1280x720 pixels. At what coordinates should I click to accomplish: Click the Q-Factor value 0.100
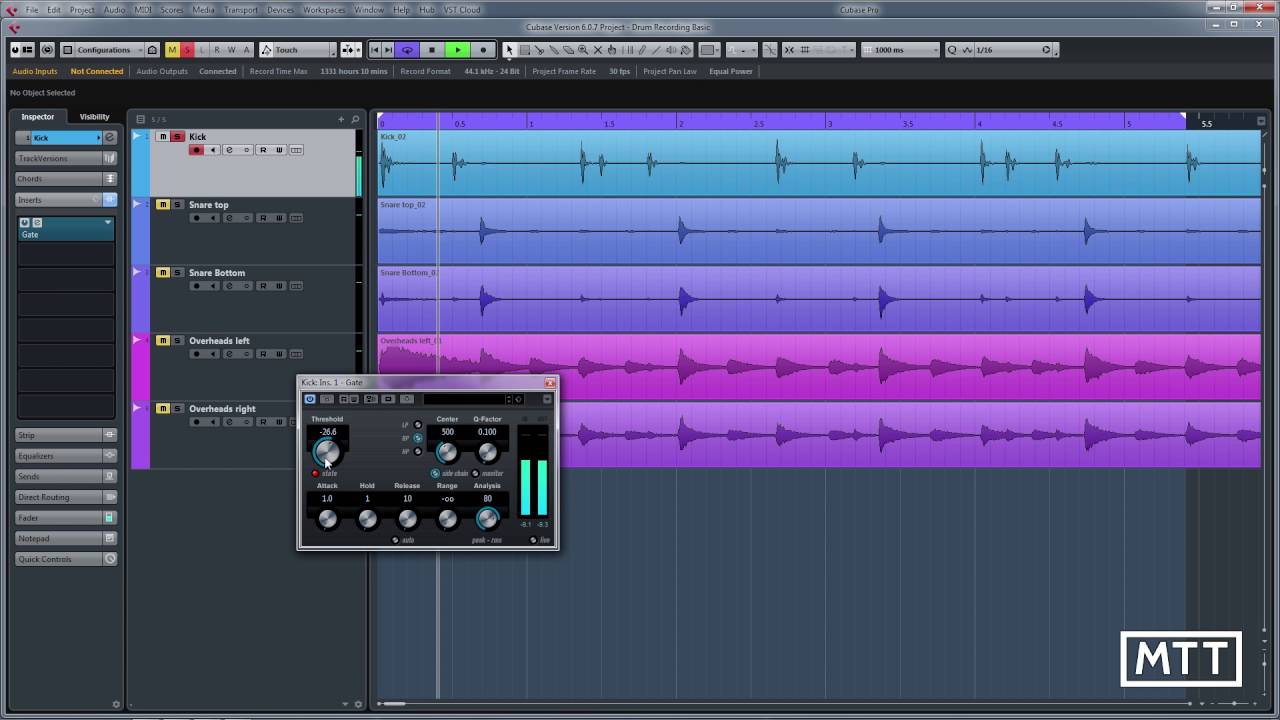click(x=487, y=432)
